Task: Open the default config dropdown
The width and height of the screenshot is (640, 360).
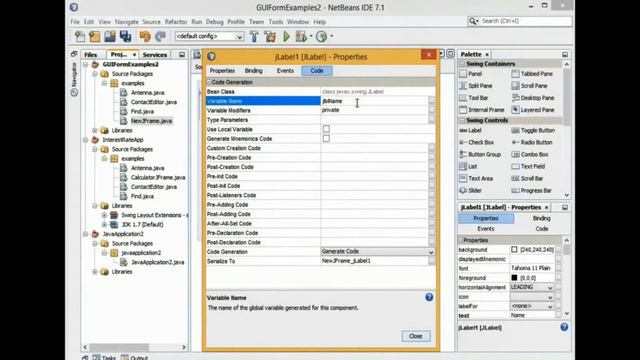Action: pos(239,36)
